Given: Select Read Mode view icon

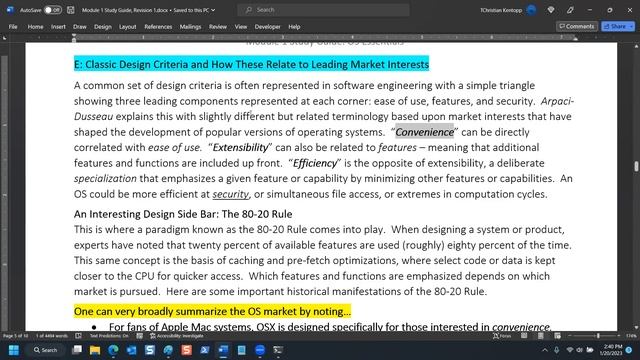Looking at the screenshot, I should (524, 336).
